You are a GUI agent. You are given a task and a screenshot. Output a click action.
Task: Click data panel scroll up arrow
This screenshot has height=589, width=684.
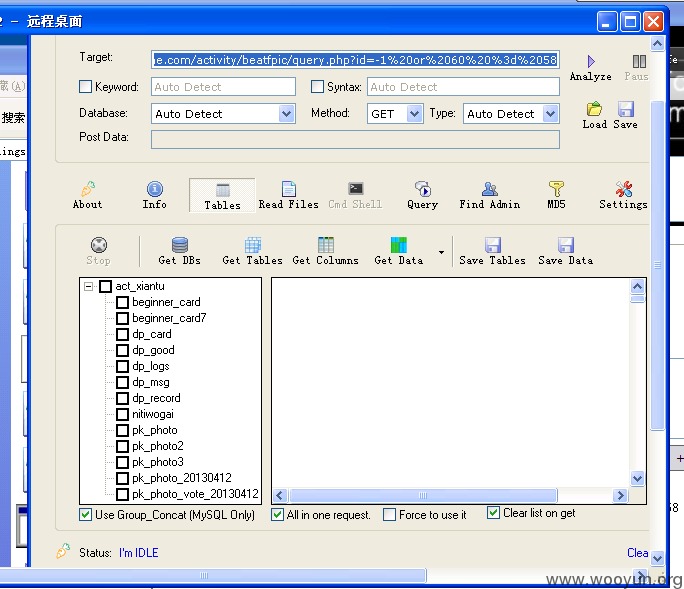coord(637,286)
